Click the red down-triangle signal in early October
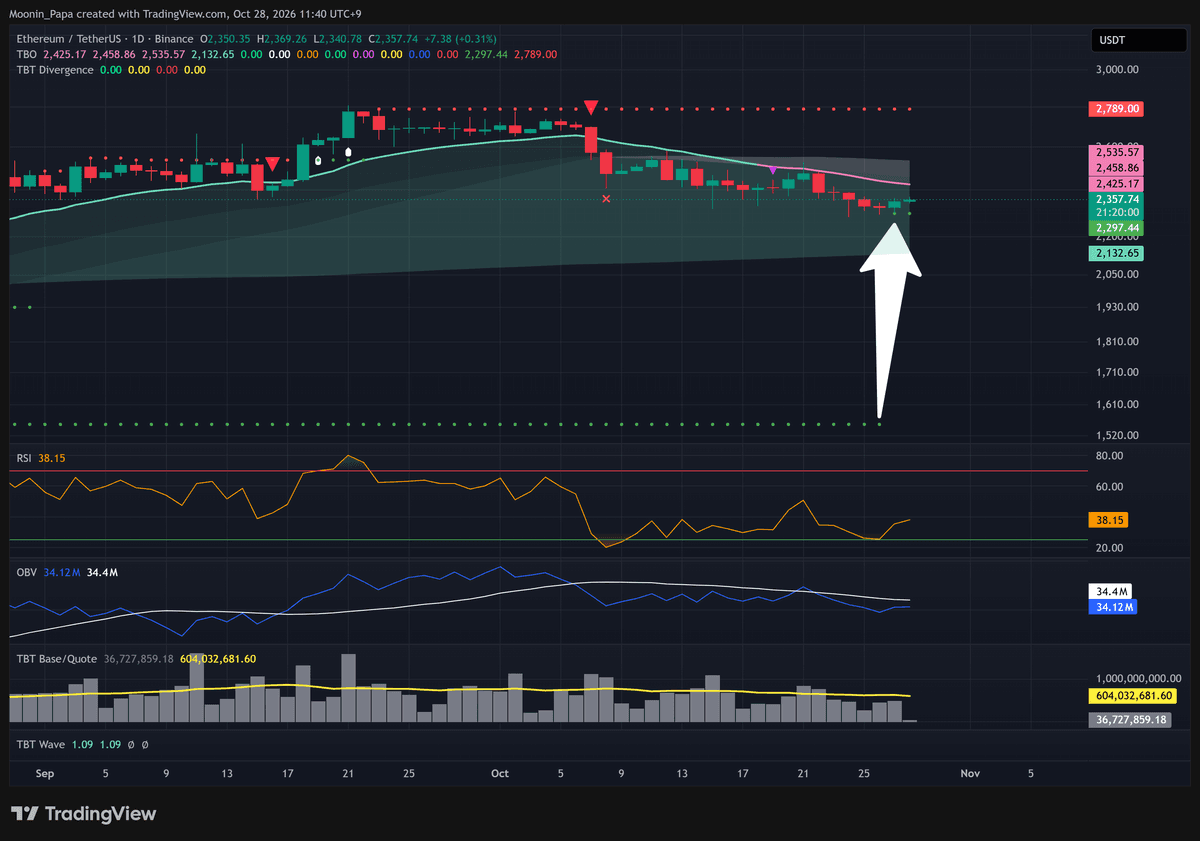This screenshot has height=841, width=1200. click(x=591, y=107)
